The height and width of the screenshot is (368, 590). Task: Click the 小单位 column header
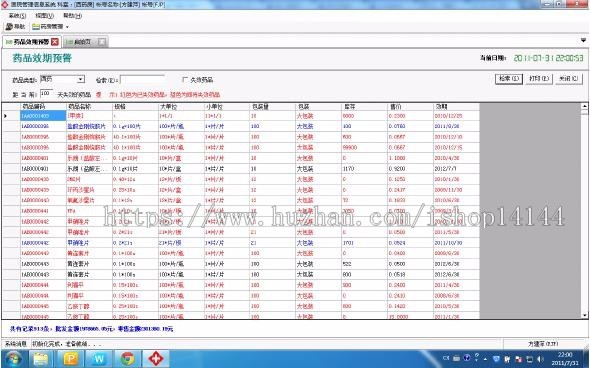click(x=227, y=107)
